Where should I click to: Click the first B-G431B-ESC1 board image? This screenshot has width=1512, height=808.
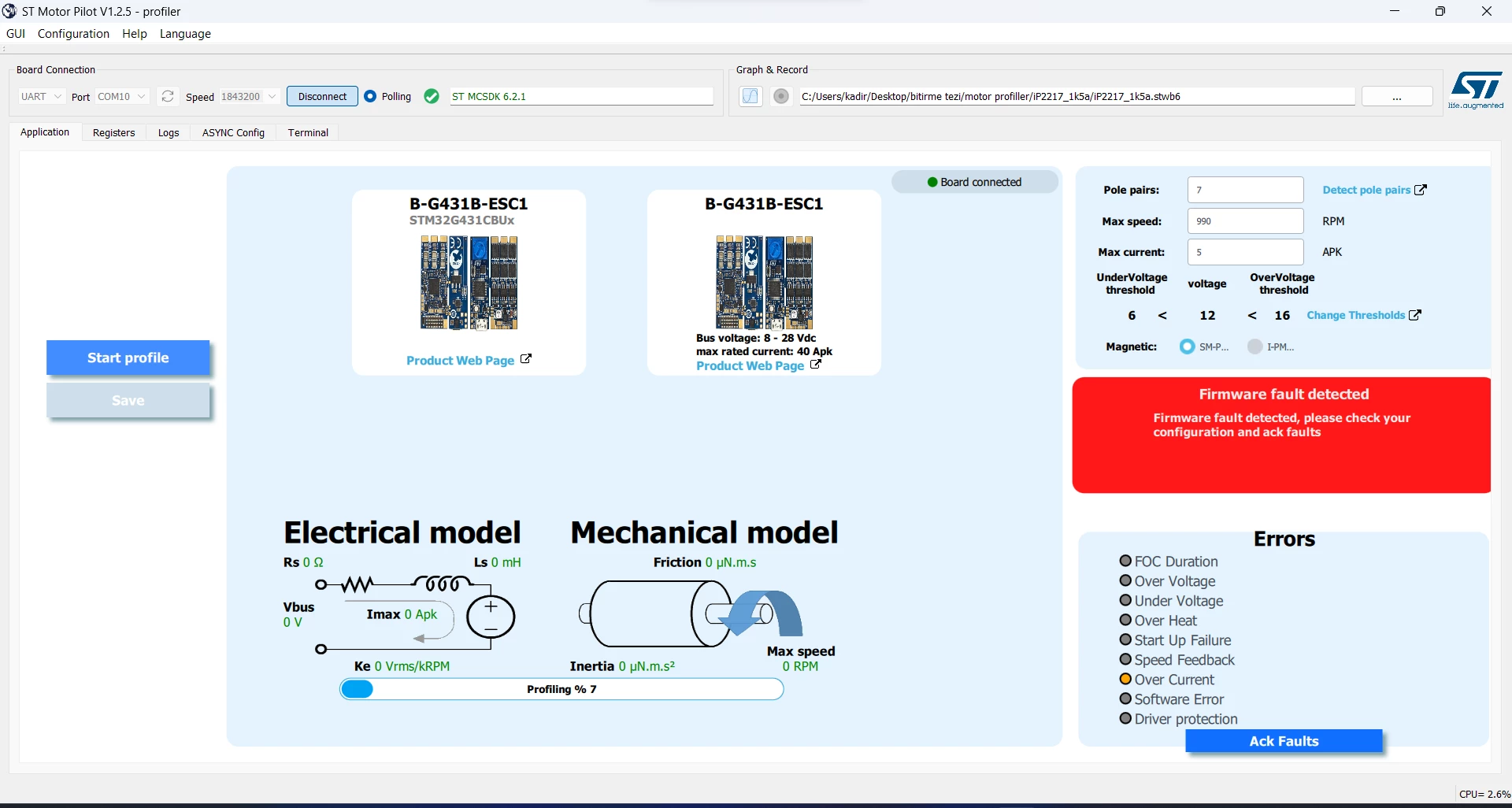tap(469, 282)
